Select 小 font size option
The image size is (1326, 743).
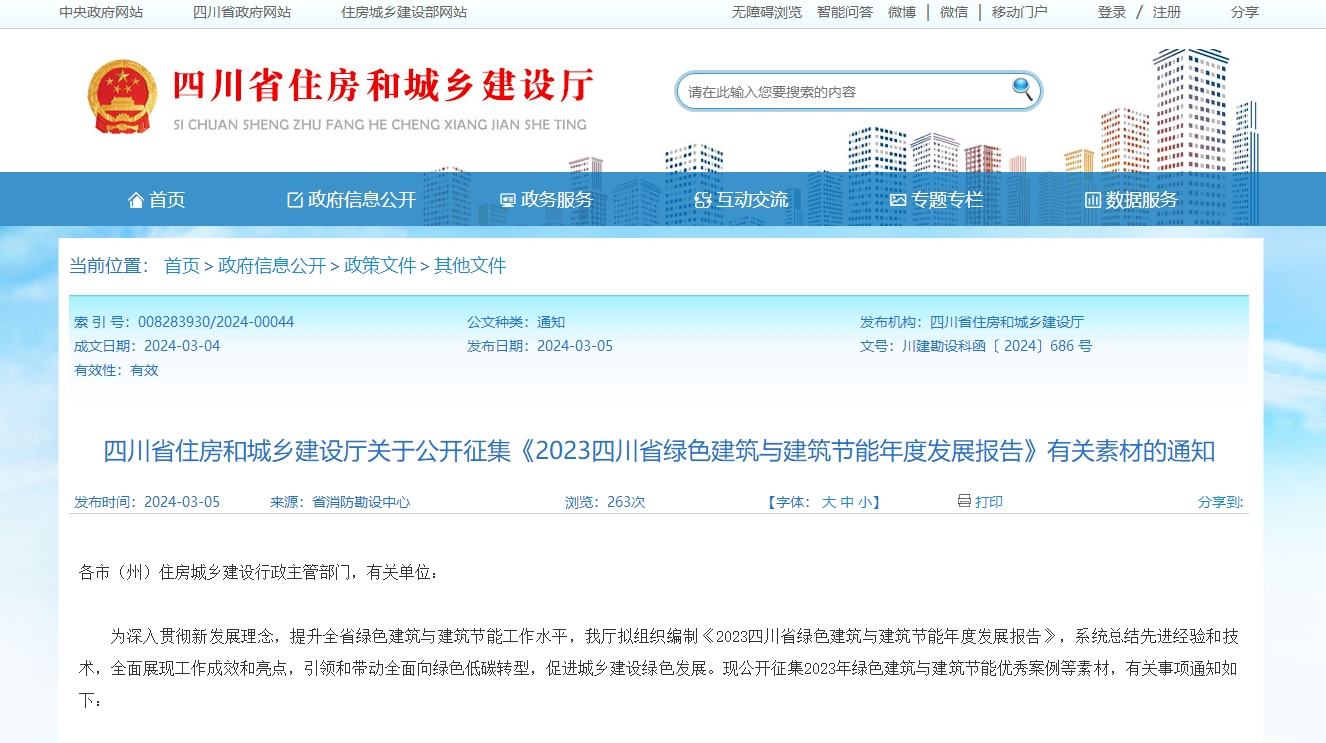click(x=864, y=501)
